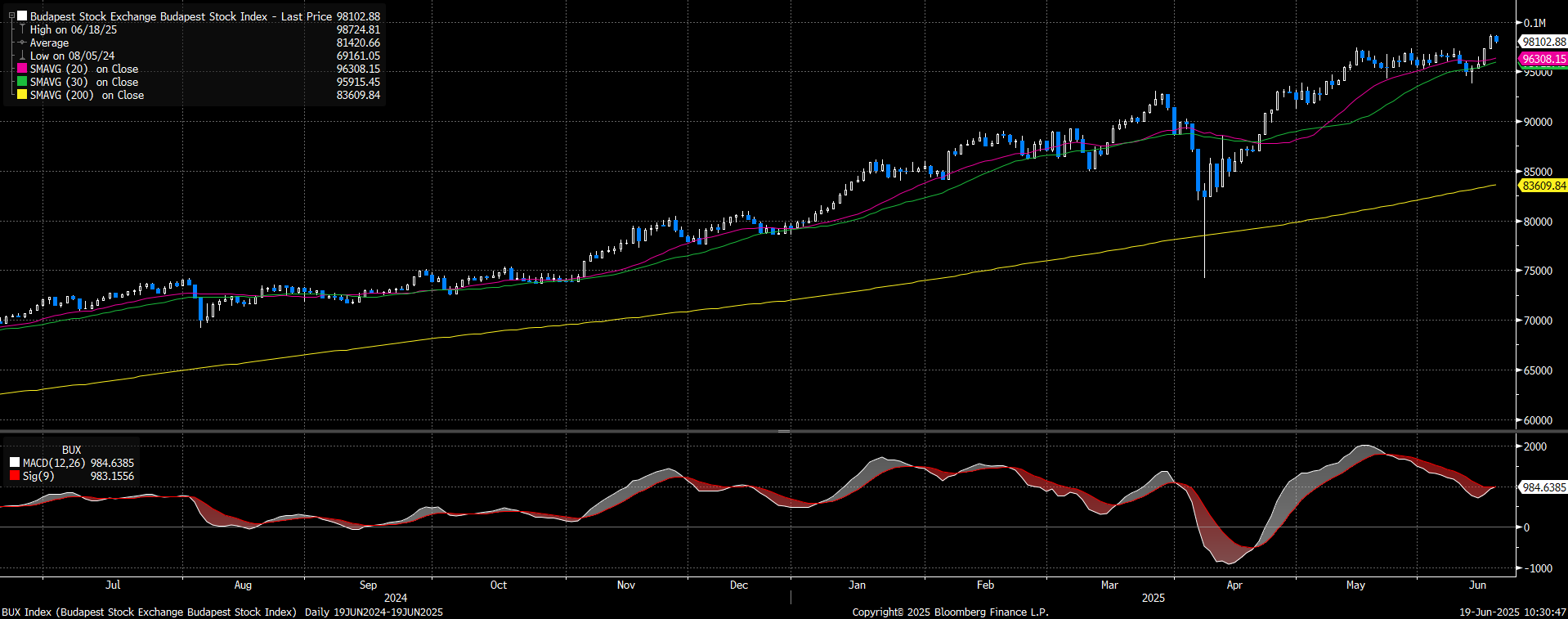The width and height of the screenshot is (1568, 619).
Task: Click the -1000 label on MACD axis
Action: pyautogui.click(x=1537, y=568)
